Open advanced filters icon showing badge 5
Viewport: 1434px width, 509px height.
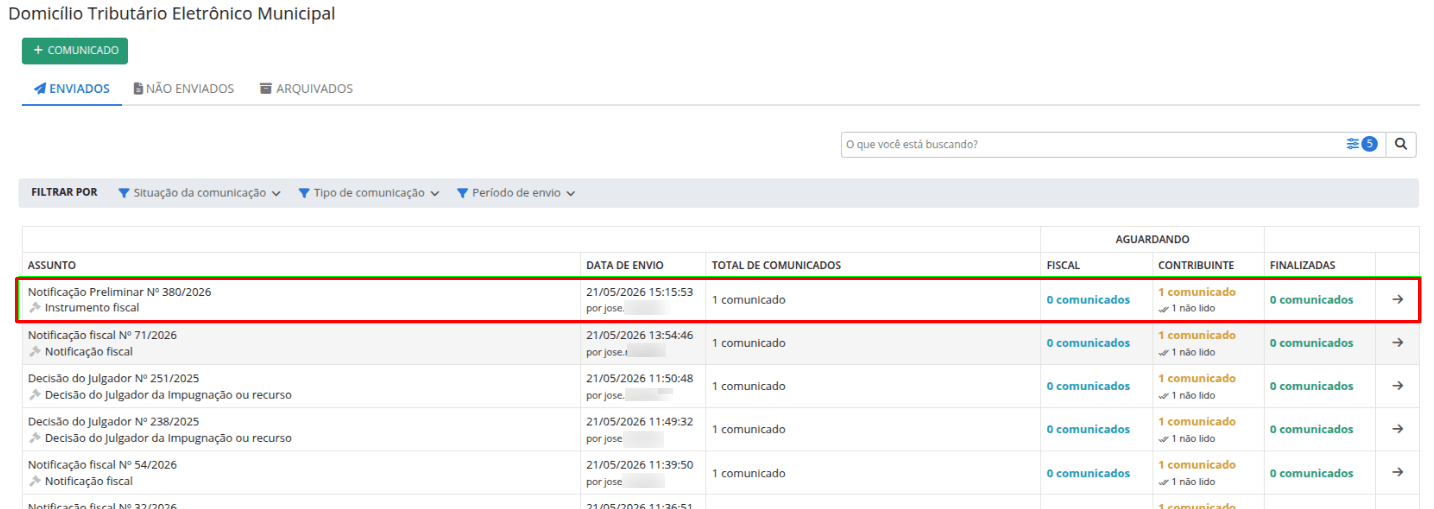point(1361,144)
